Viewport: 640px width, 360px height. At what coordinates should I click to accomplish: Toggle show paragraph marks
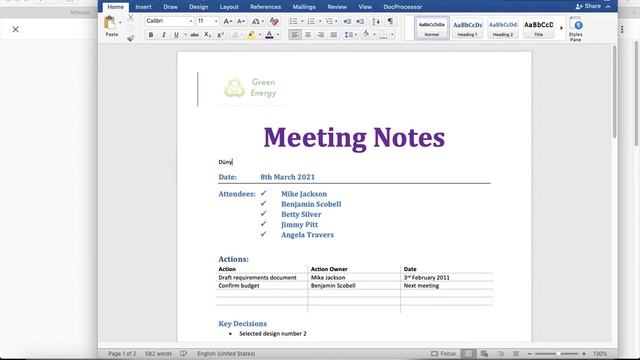coord(390,21)
